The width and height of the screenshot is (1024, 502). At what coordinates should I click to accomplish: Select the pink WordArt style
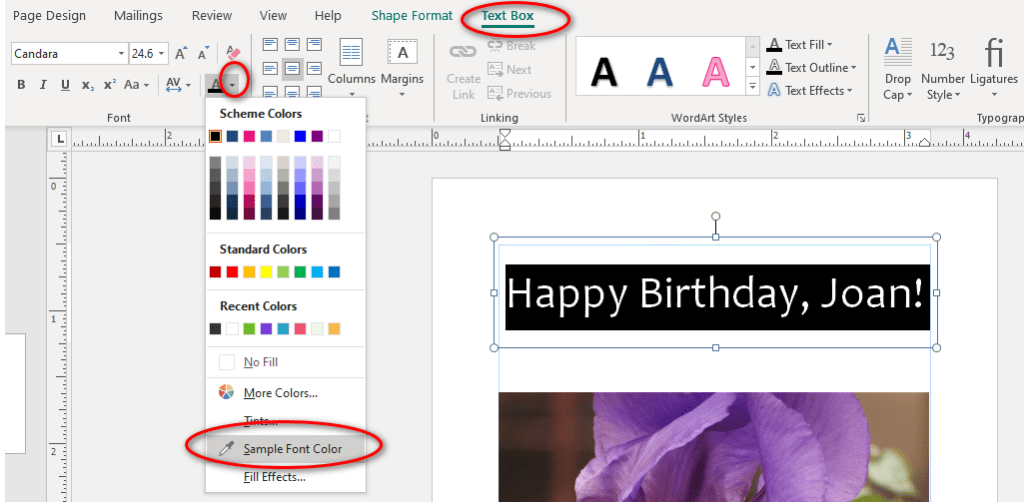tap(716, 71)
